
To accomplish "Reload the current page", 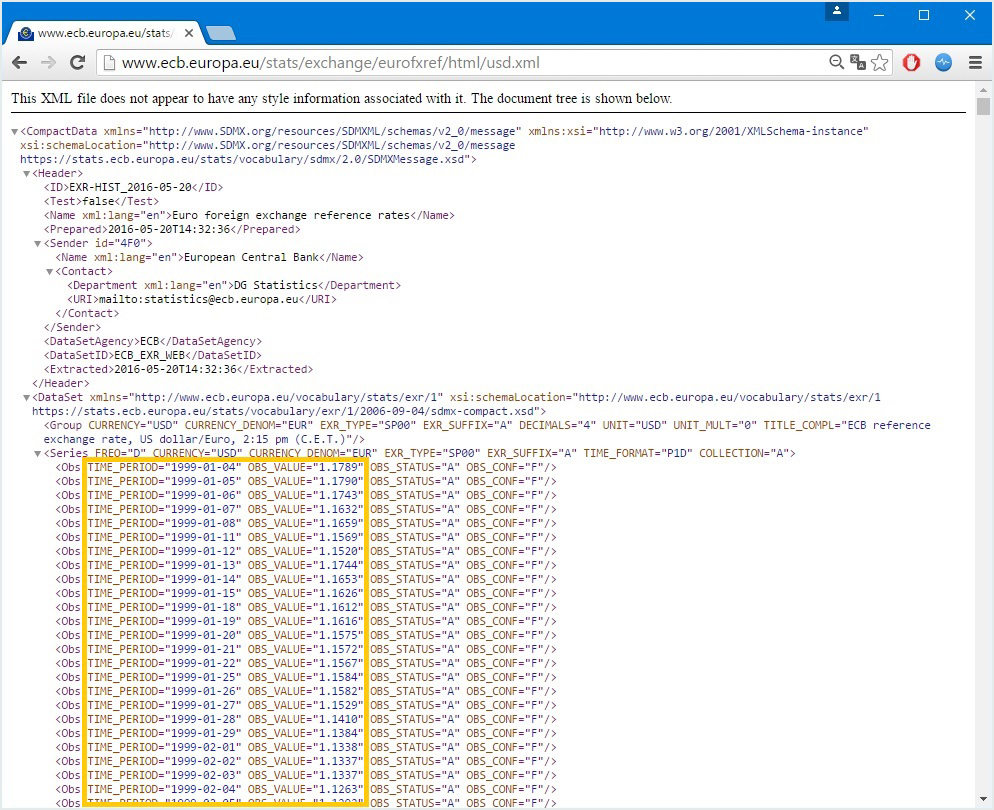I will [77, 62].
